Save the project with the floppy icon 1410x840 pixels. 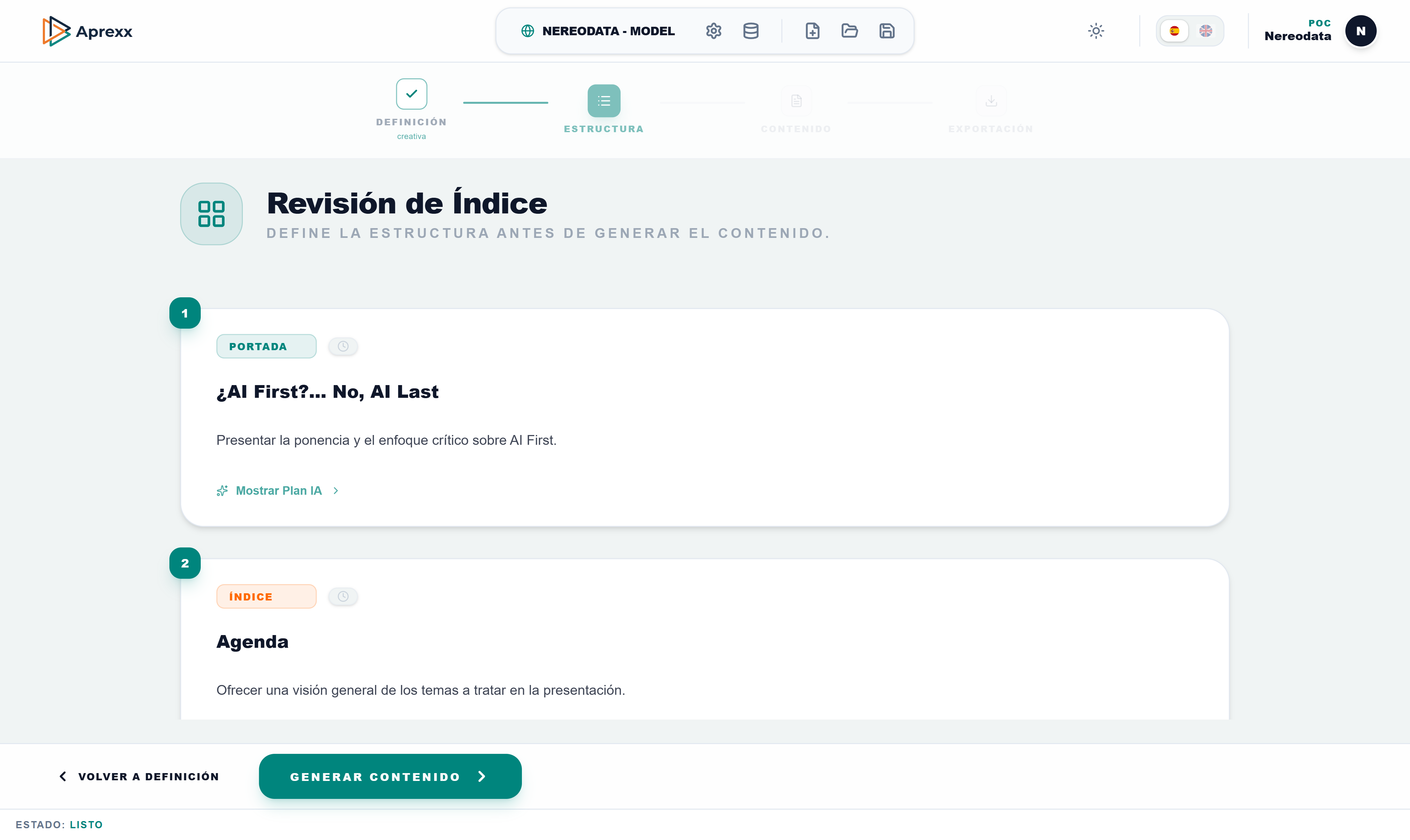886,31
